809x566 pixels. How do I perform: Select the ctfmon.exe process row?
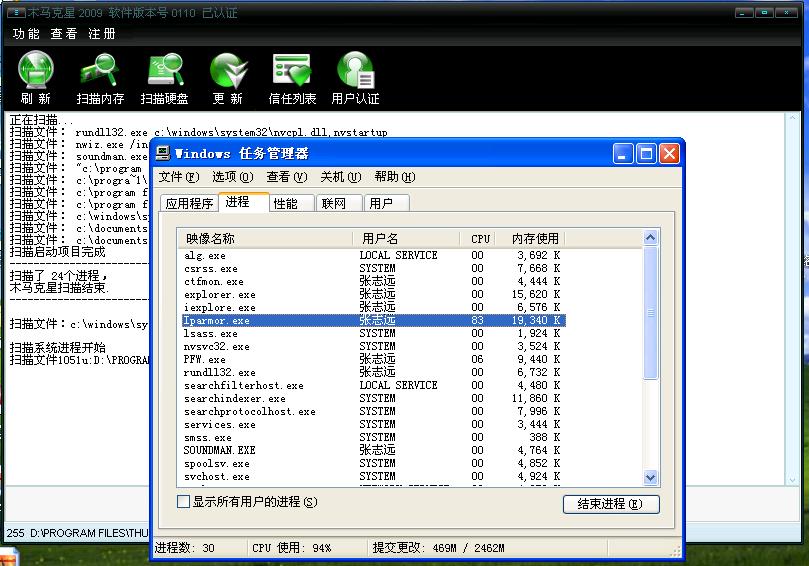(x=374, y=281)
